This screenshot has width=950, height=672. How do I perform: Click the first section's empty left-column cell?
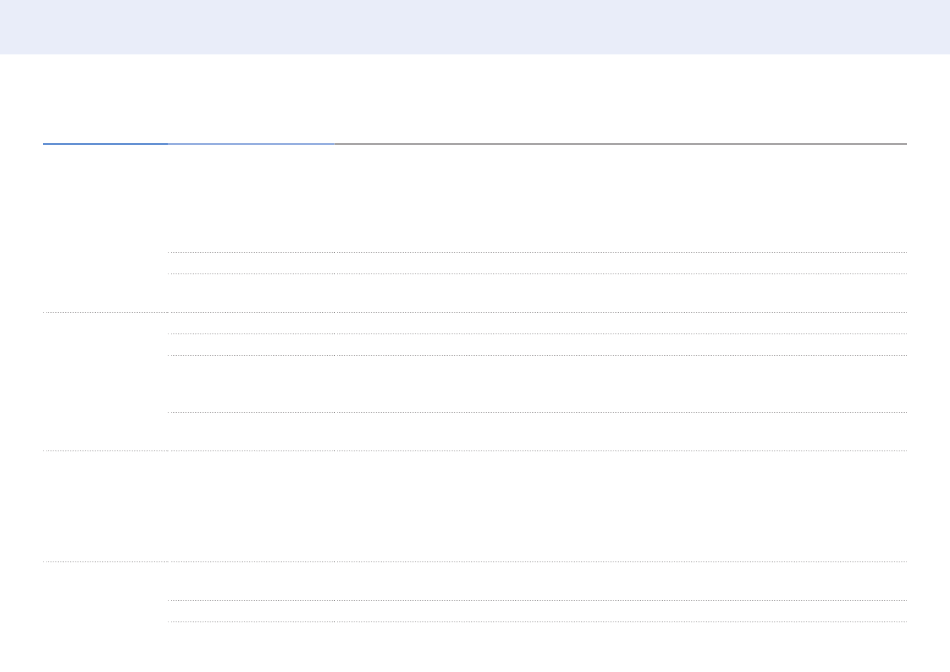[105, 228]
